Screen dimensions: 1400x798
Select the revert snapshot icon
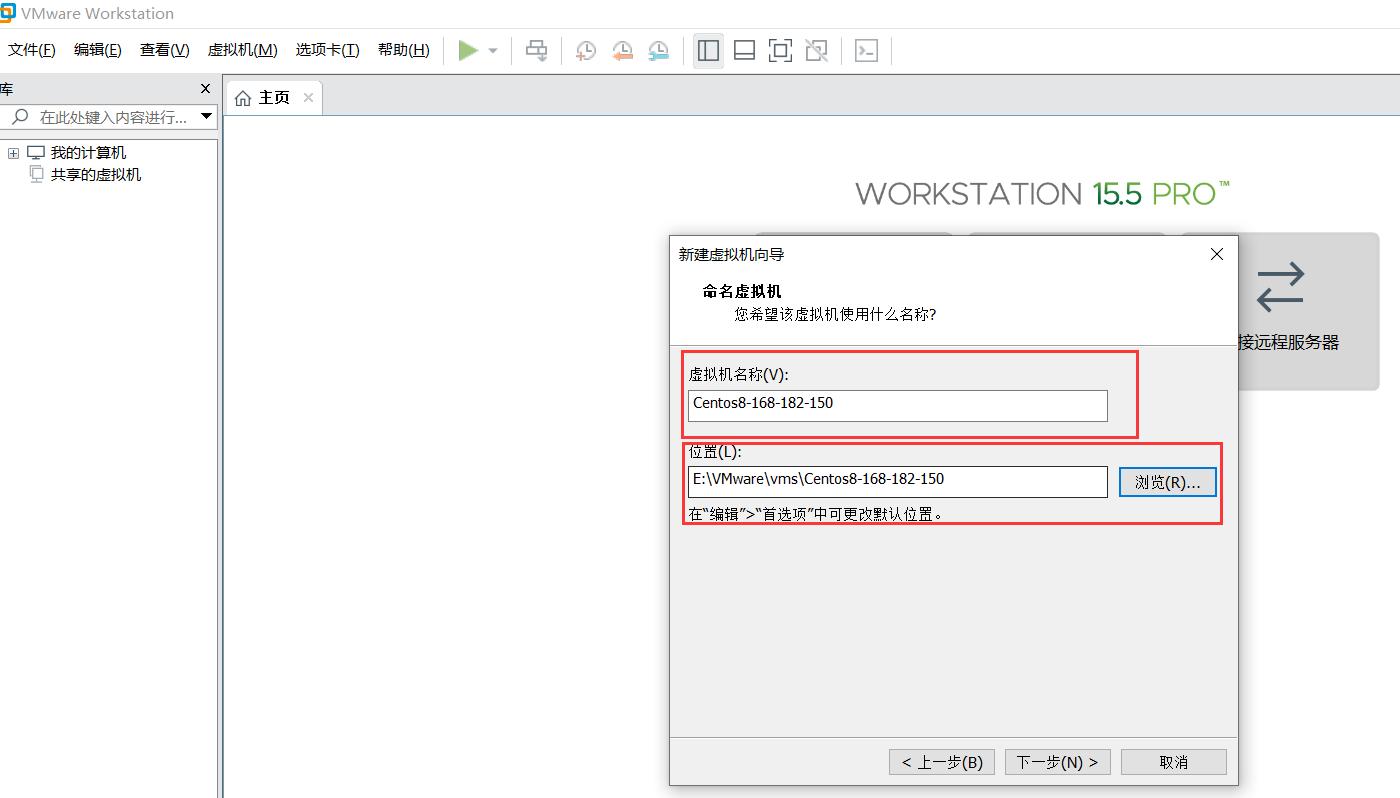click(x=622, y=50)
